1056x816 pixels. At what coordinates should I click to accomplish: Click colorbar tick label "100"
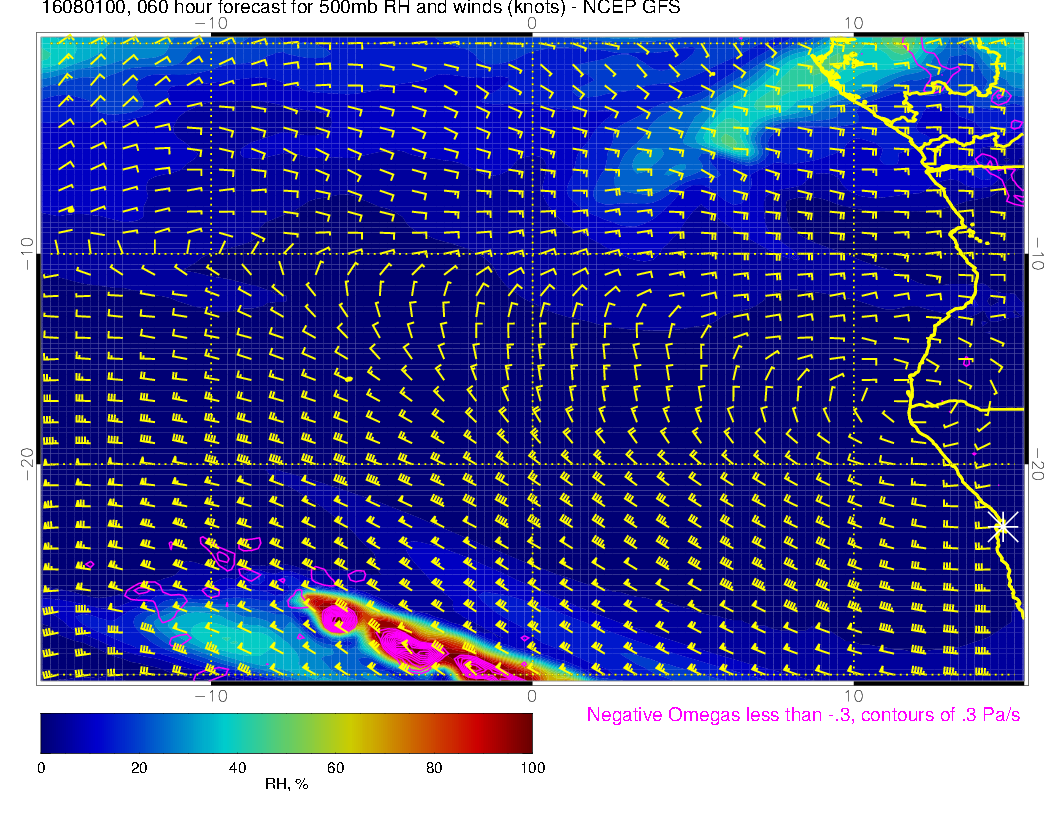point(533,768)
